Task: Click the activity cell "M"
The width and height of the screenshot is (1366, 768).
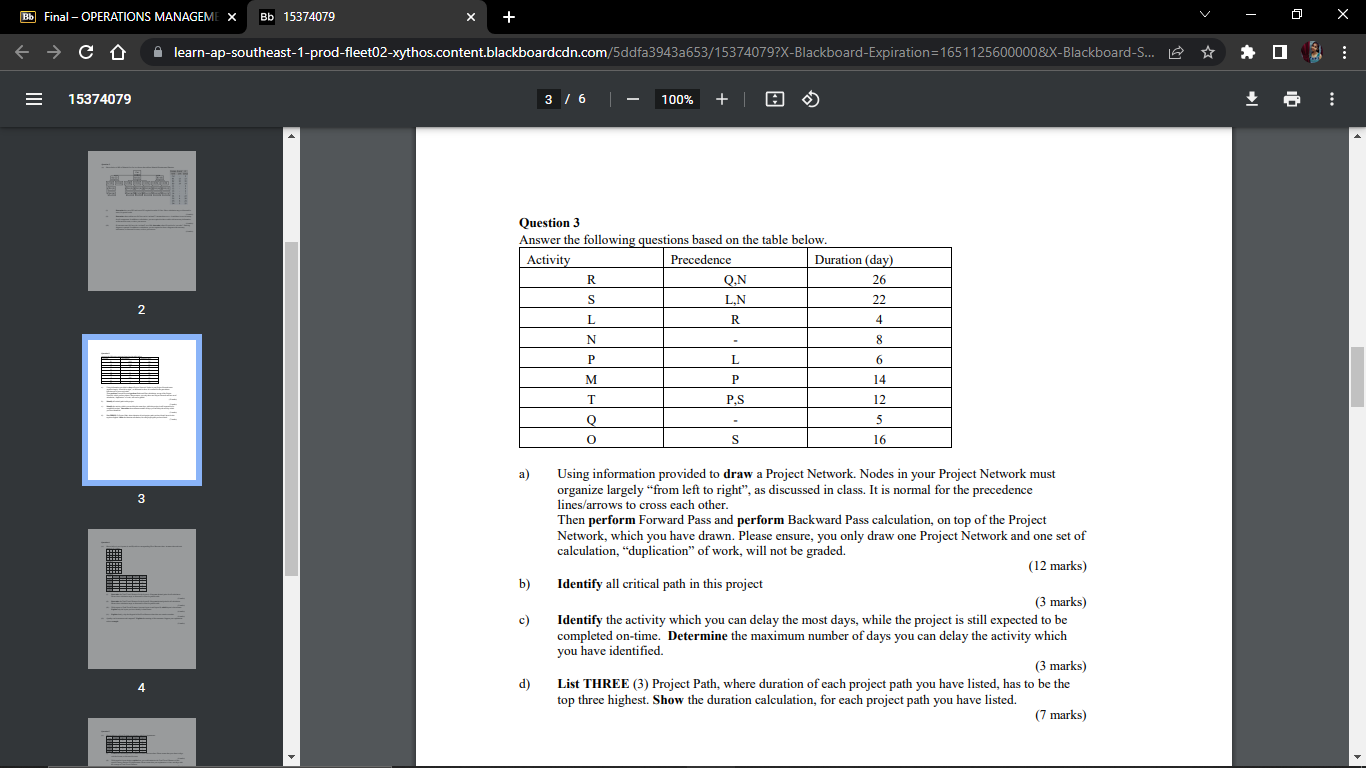Action: click(591, 380)
